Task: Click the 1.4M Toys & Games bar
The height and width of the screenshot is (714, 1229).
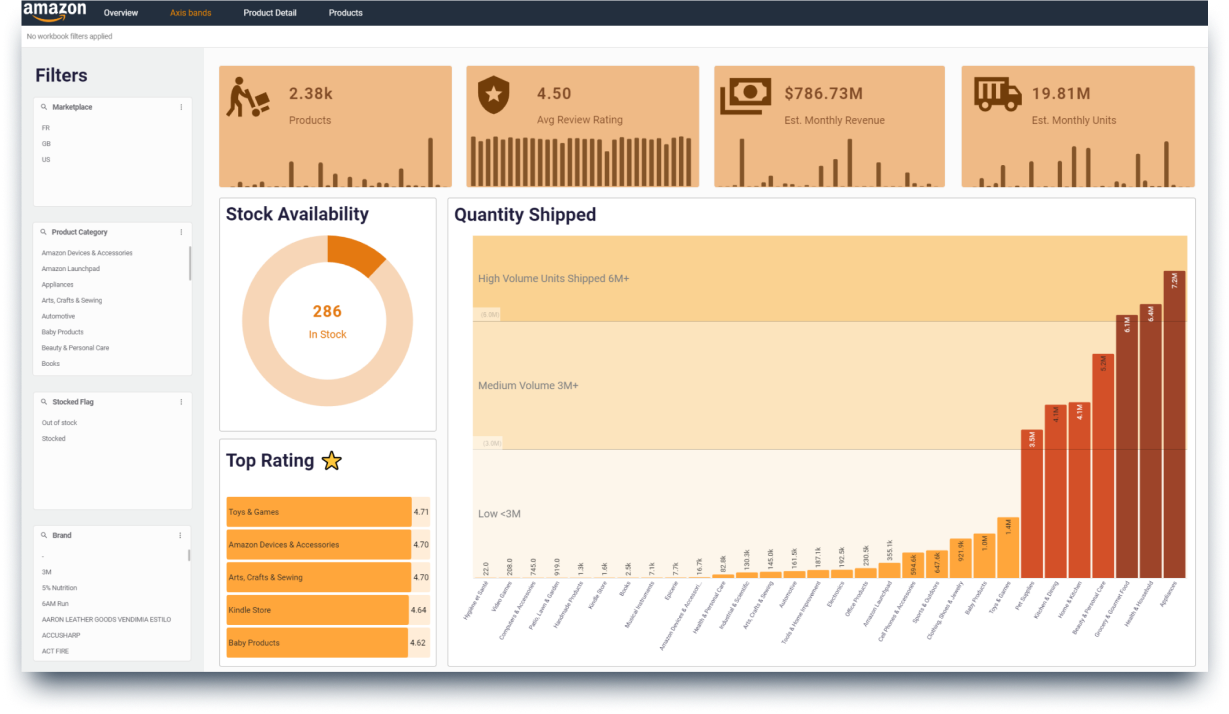Action: pyautogui.click(x=1008, y=548)
